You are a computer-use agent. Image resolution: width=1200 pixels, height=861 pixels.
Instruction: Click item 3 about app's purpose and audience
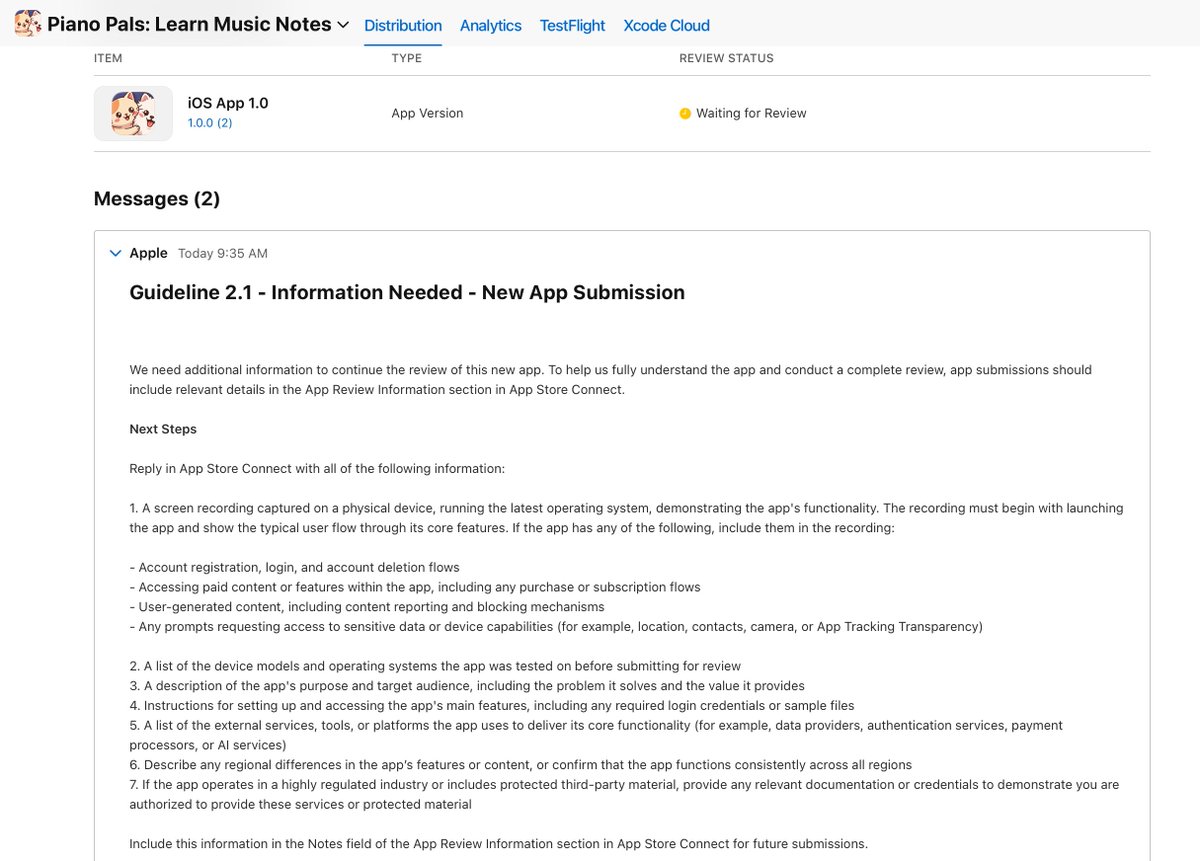coord(467,686)
